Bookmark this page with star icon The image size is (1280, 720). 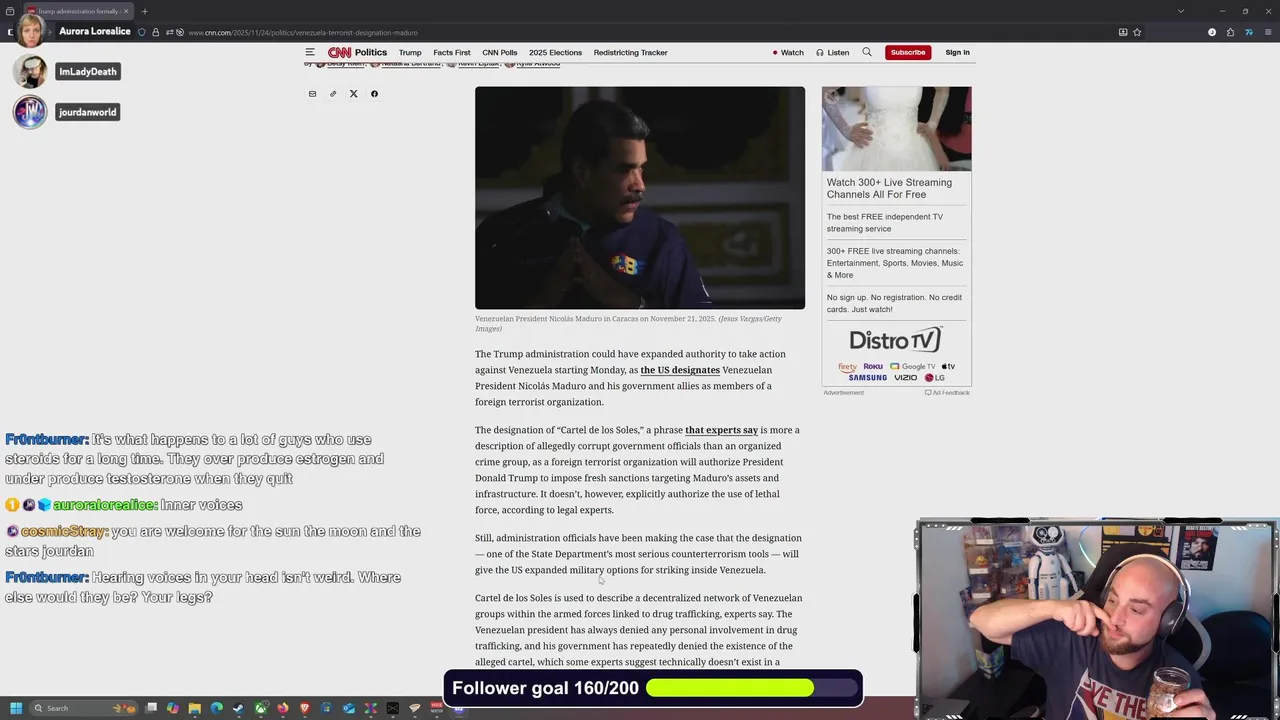click(x=1137, y=32)
